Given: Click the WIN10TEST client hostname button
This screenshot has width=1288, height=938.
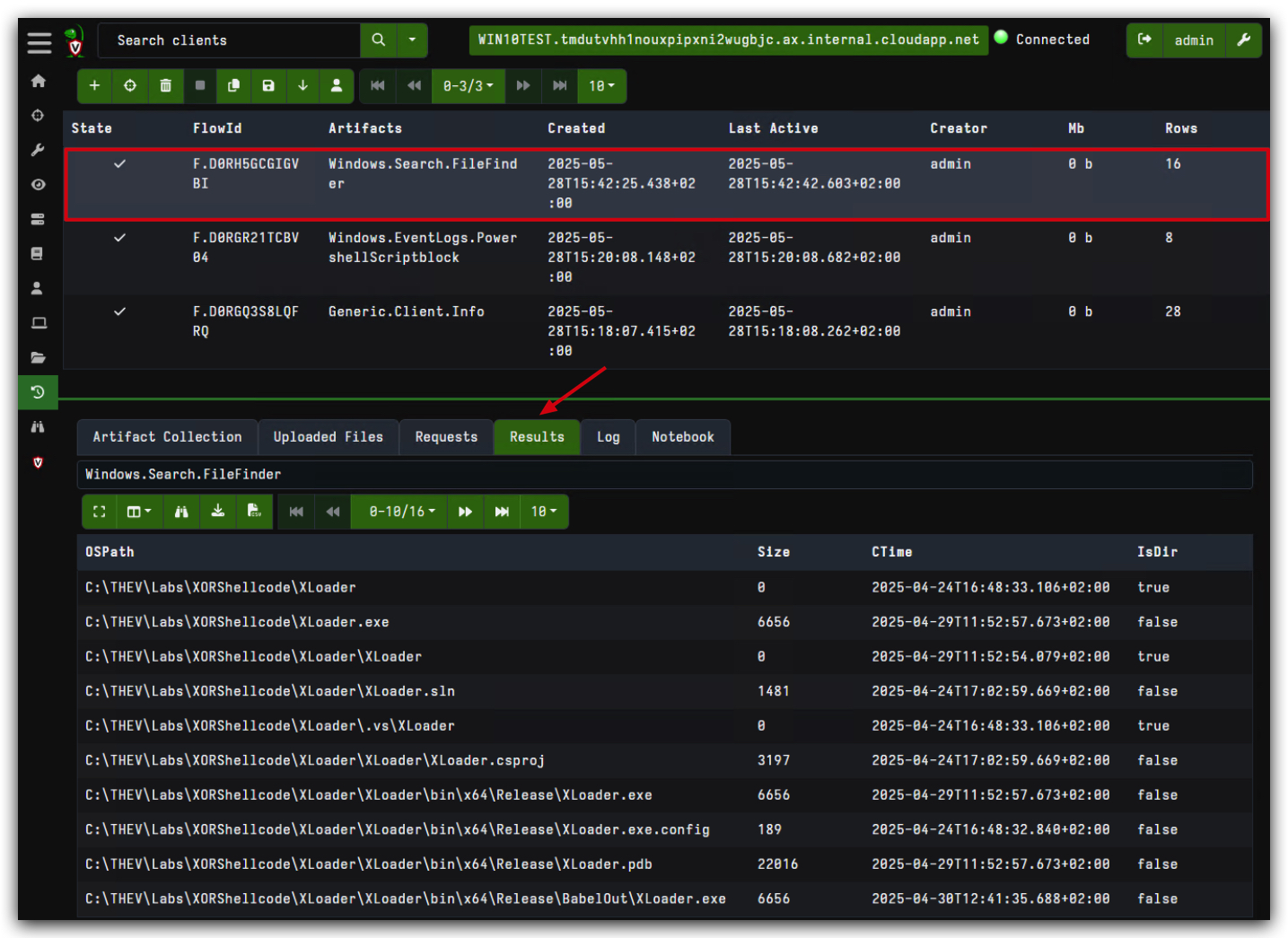Looking at the screenshot, I should (729, 39).
